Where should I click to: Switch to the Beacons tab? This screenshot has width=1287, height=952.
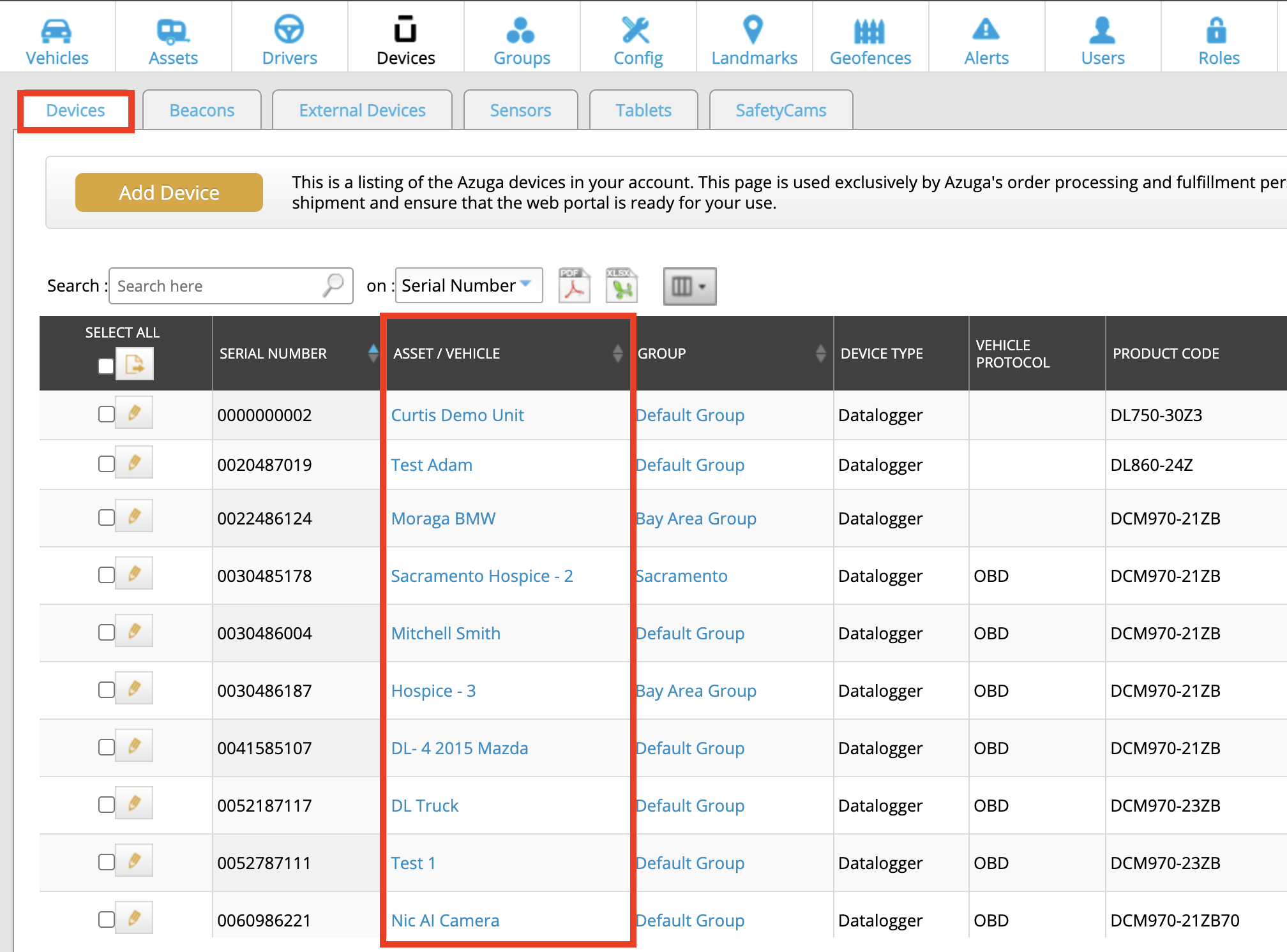click(202, 110)
